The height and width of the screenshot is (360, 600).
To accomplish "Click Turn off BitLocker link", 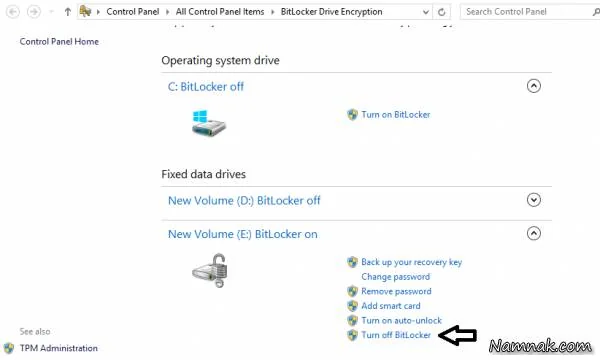I will [396, 335].
